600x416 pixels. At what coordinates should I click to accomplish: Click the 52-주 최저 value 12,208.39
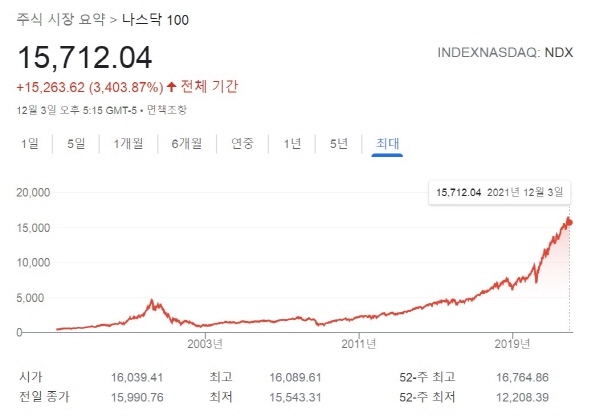[522, 397]
